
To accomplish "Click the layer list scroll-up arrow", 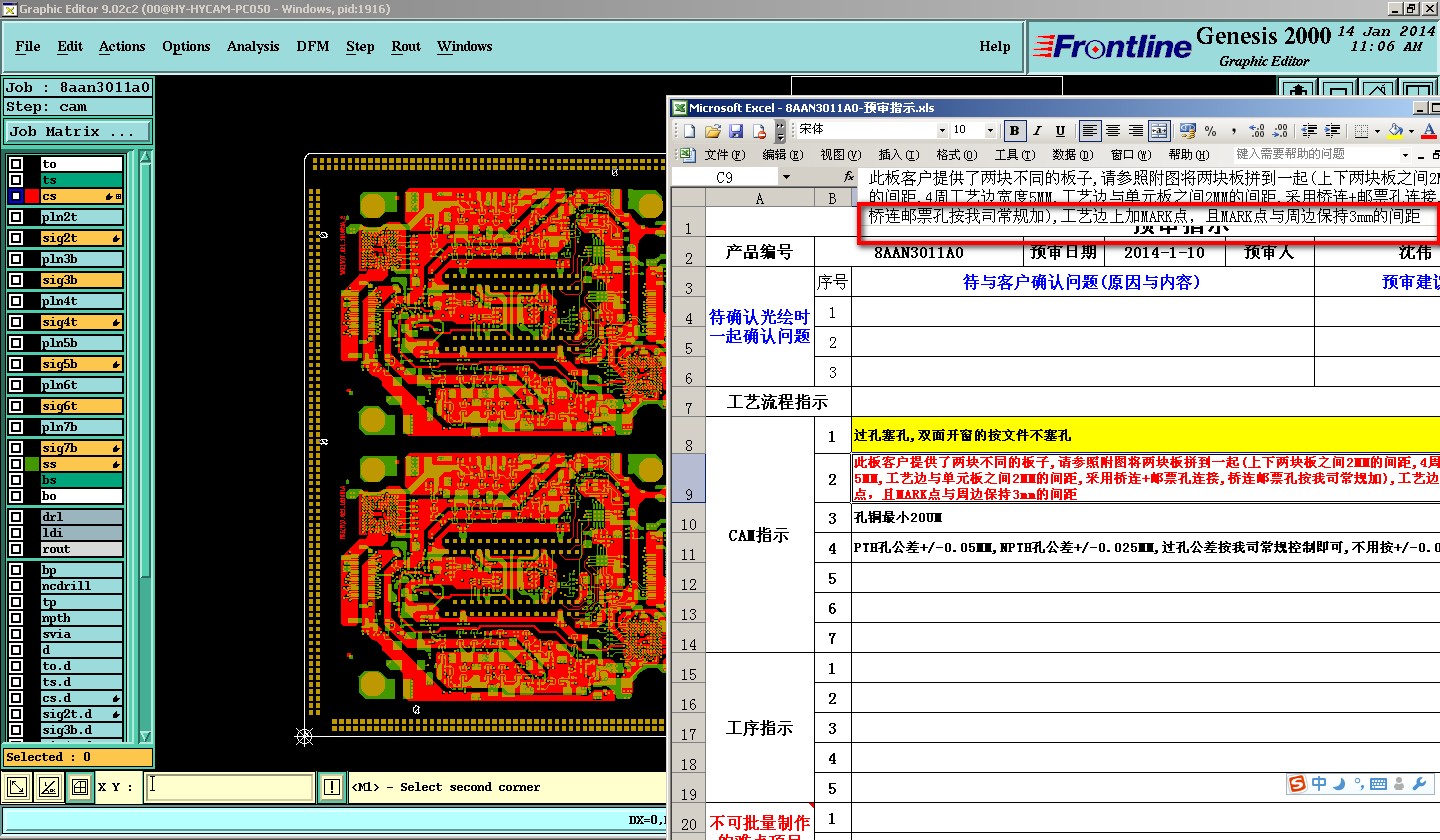I will [146, 157].
